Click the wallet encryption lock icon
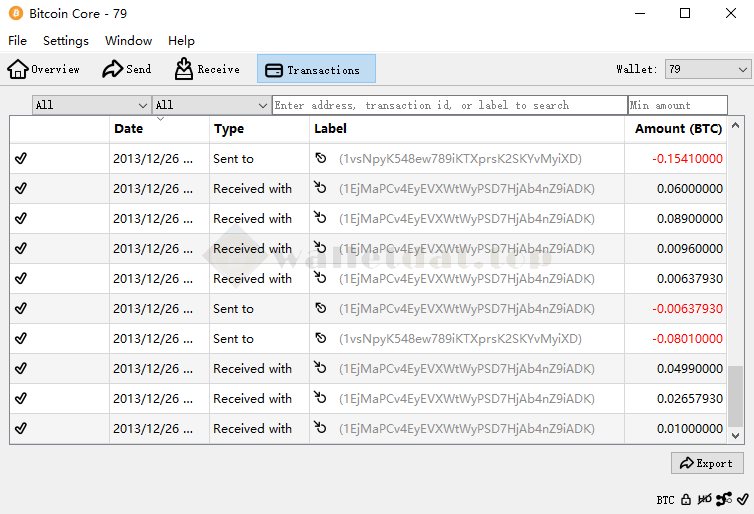Screen dimensions: 754x514 point(686,499)
